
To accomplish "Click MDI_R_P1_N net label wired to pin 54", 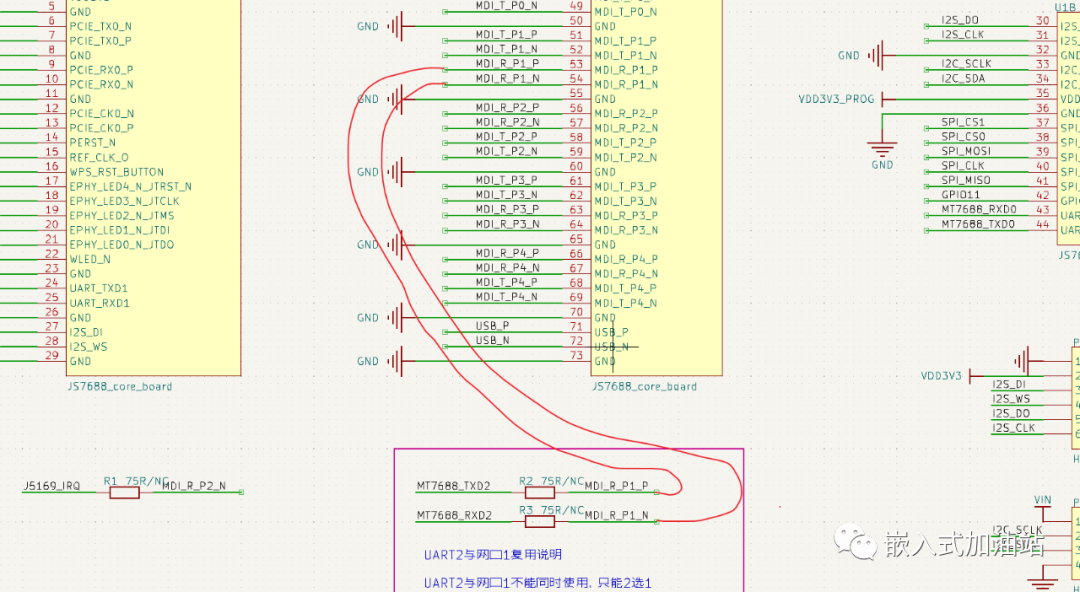I will pyautogui.click(x=507, y=79).
